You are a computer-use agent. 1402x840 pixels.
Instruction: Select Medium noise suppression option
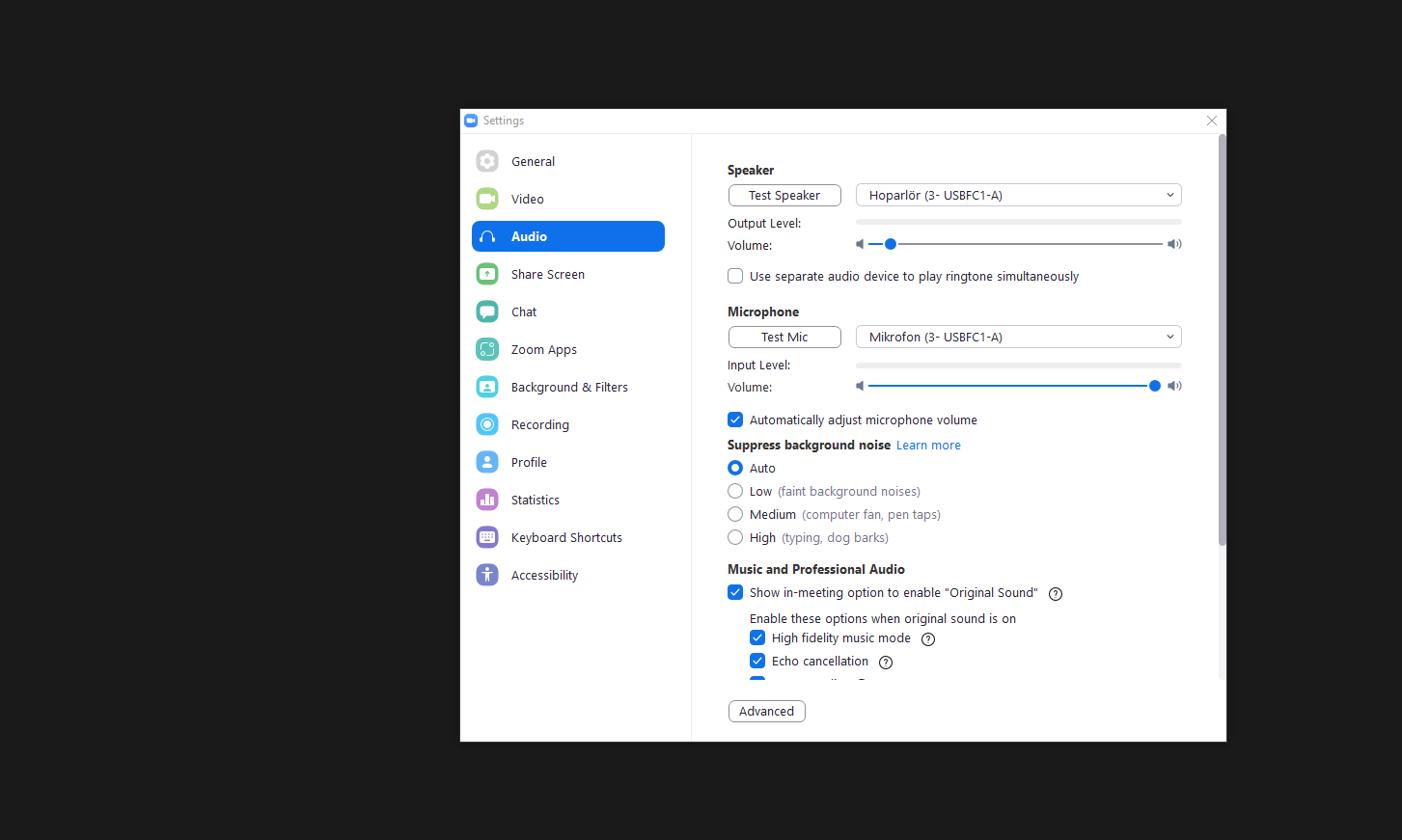(x=735, y=514)
